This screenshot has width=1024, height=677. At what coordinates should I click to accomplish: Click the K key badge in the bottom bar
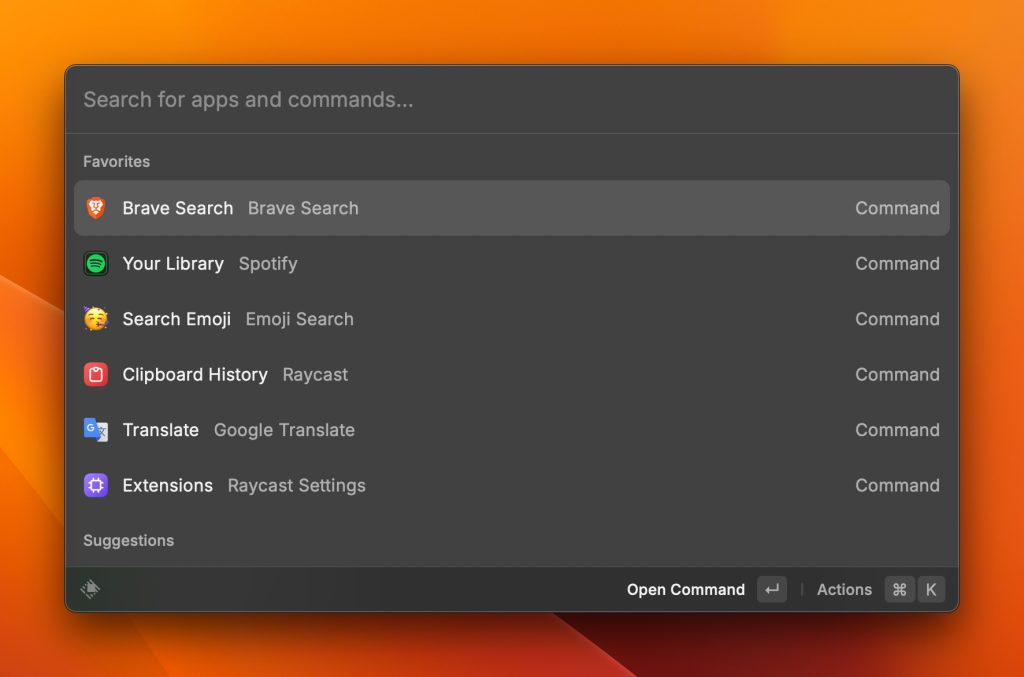(931, 590)
